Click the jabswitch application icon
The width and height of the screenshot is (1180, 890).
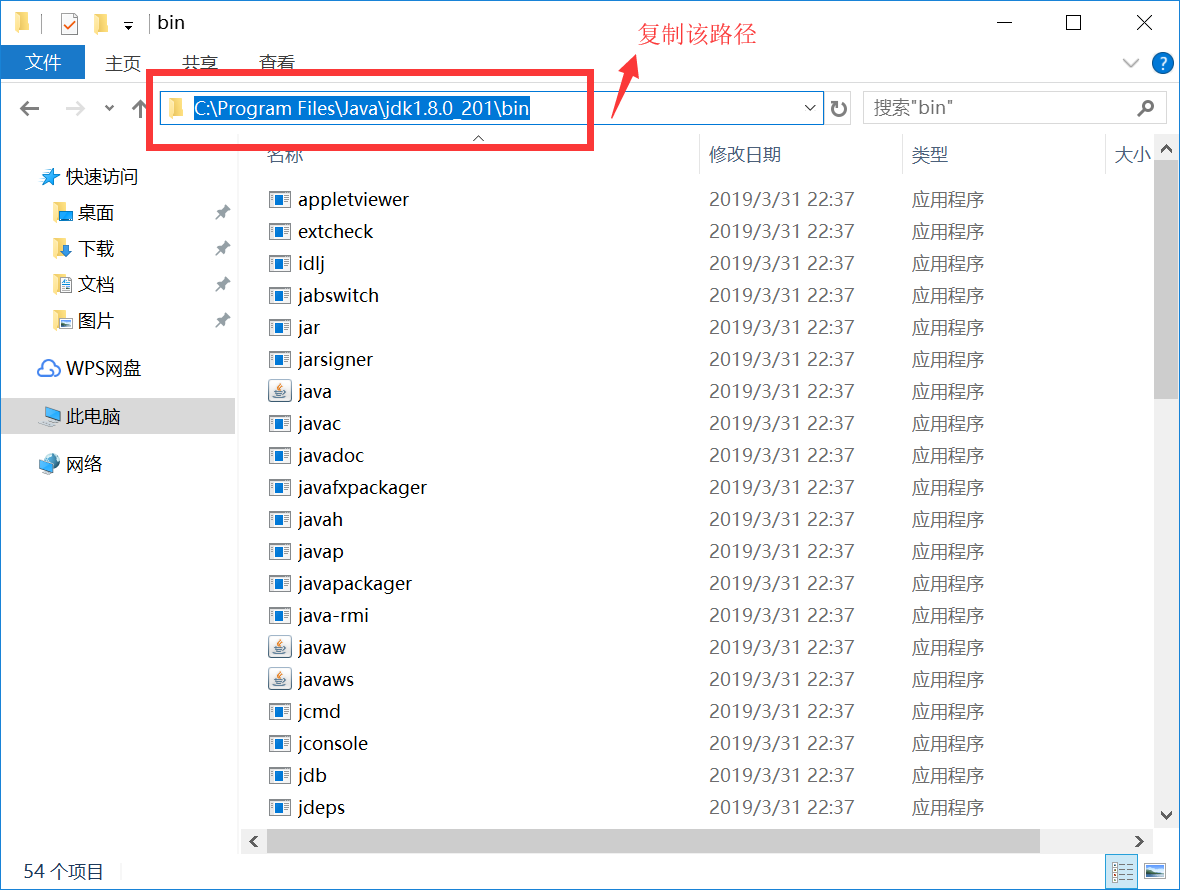(279, 296)
